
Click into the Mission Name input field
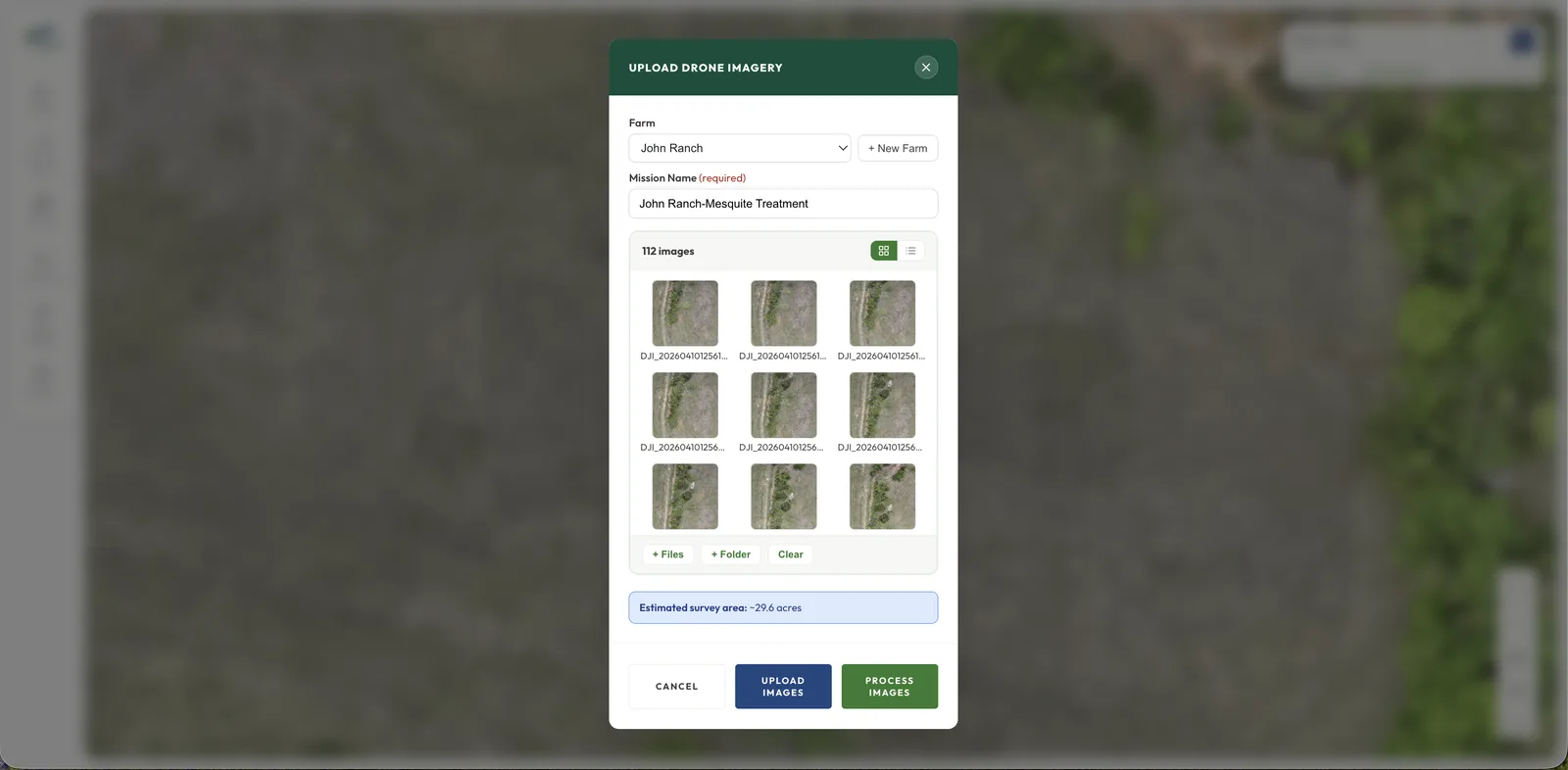[783, 204]
